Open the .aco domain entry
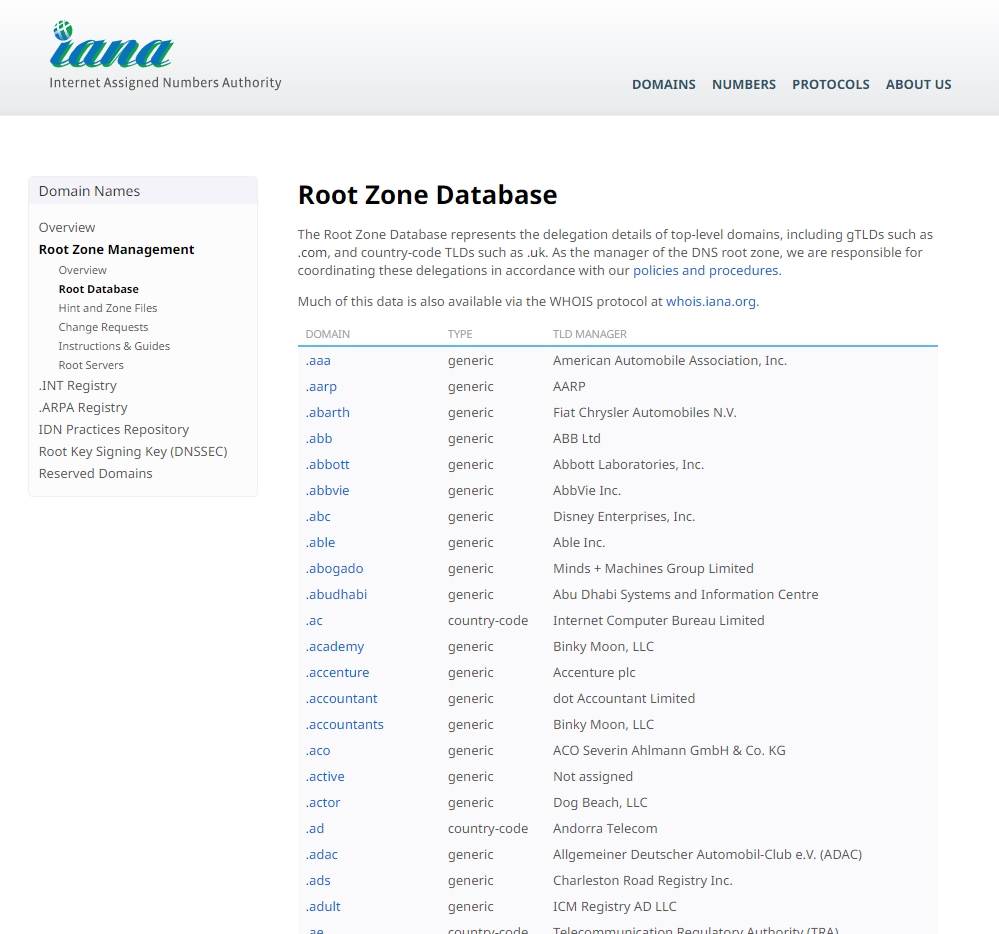 (318, 751)
